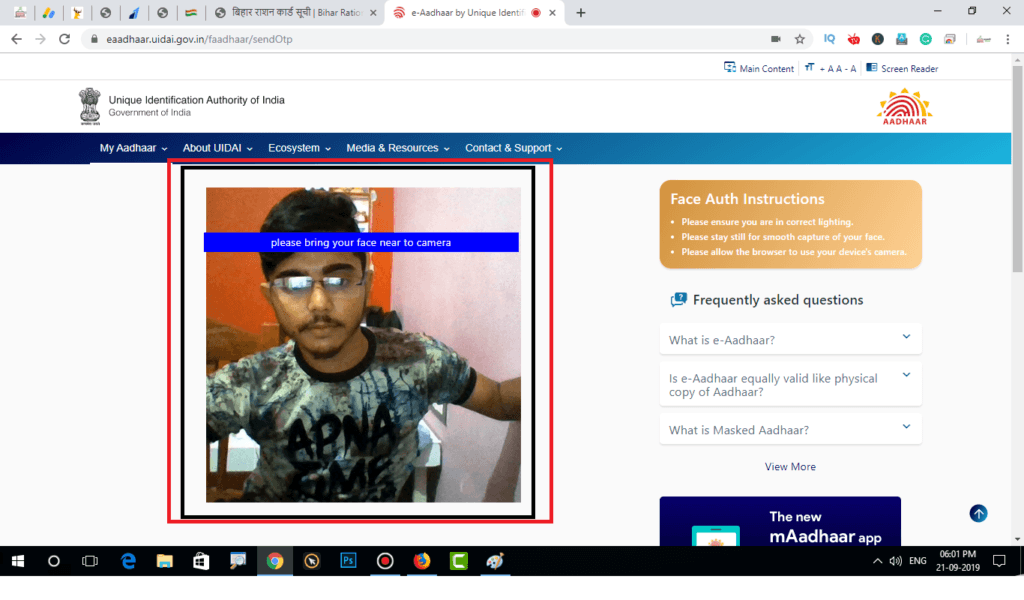Image resolution: width=1024 pixels, height=600 pixels.
Task: Open Camtasia green icon on taskbar
Action: tap(458, 561)
